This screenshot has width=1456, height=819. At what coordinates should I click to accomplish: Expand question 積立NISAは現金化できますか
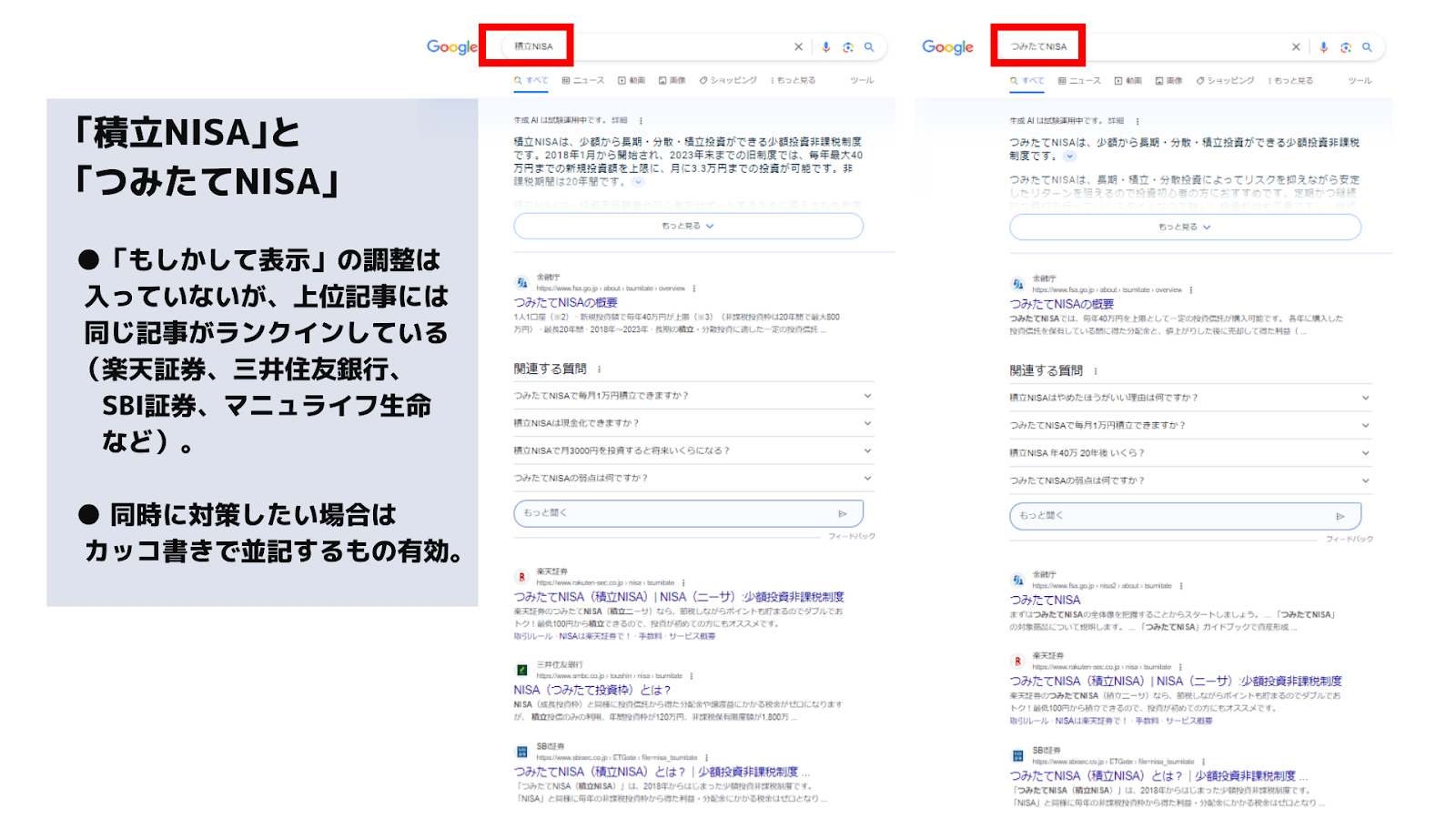693,423
